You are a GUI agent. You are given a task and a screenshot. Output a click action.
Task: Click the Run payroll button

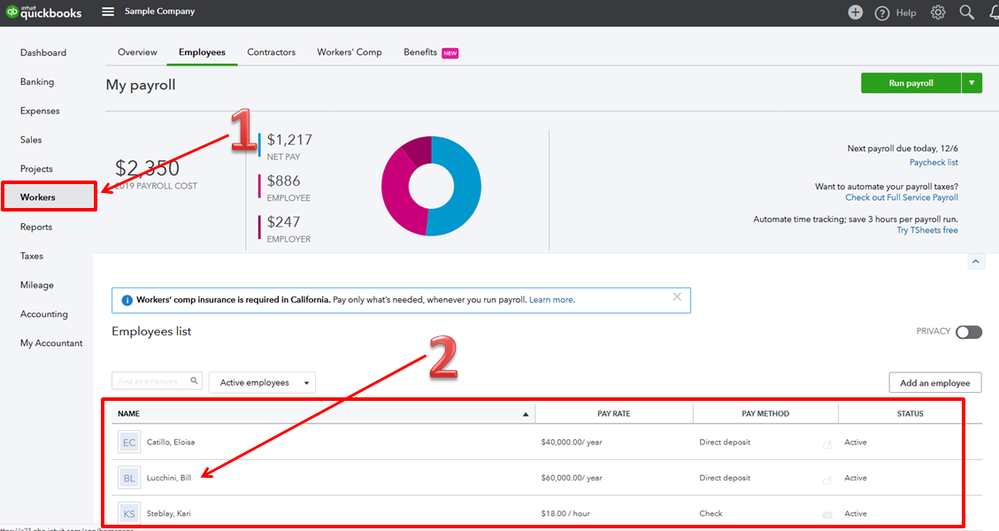pos(911,83)
